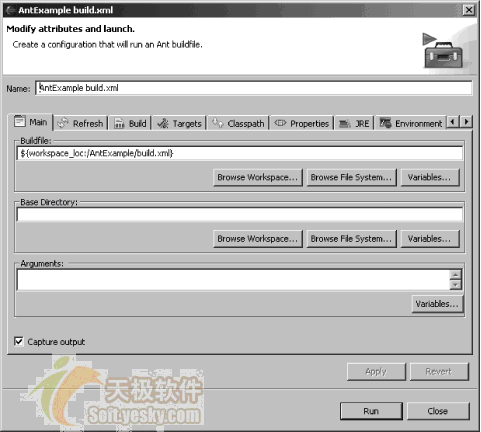
Task: Browse Workspace for the Buildfile
Action: 258,177
